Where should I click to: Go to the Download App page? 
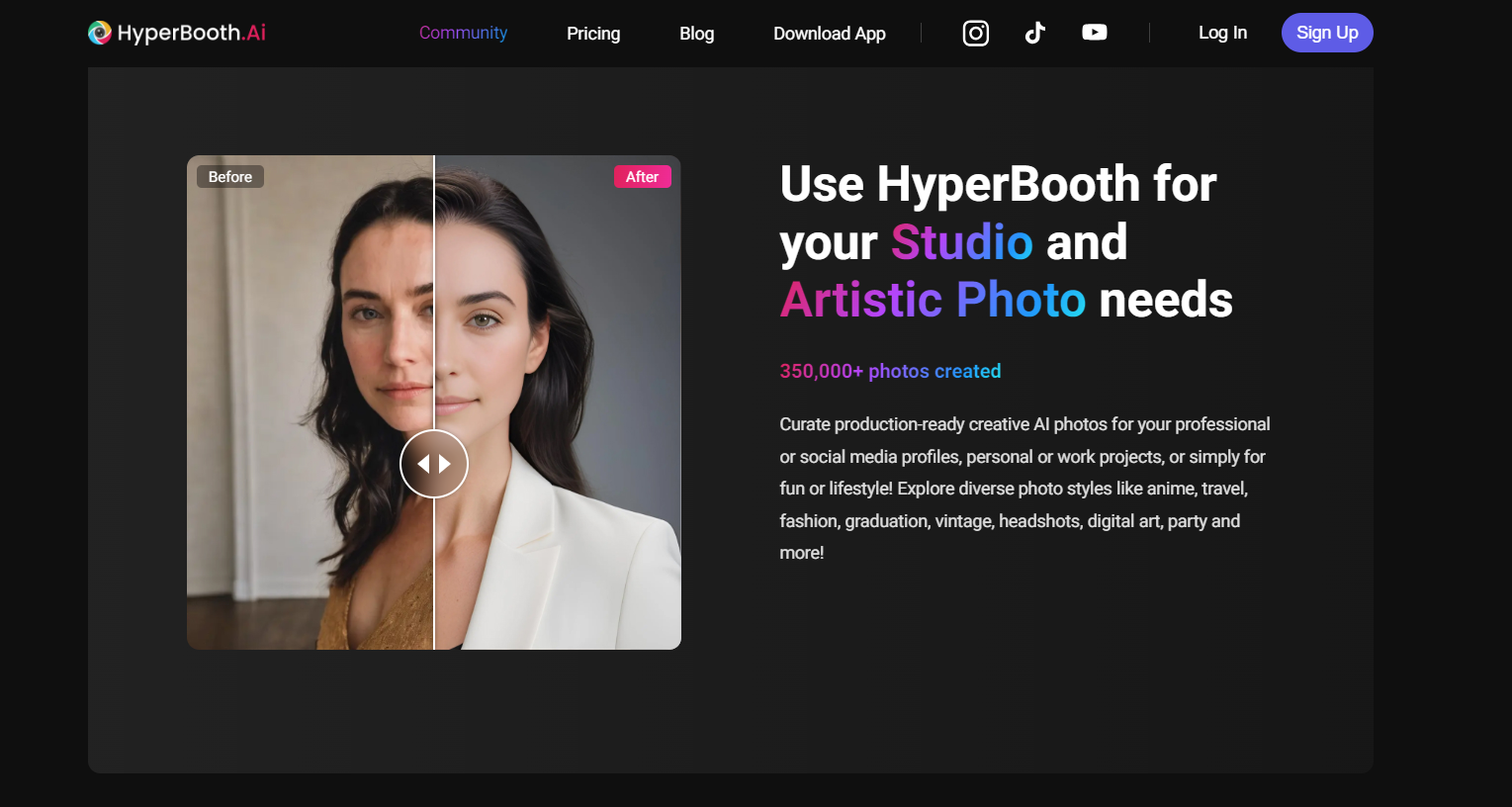pyautogui.click(x=829, y=33)
